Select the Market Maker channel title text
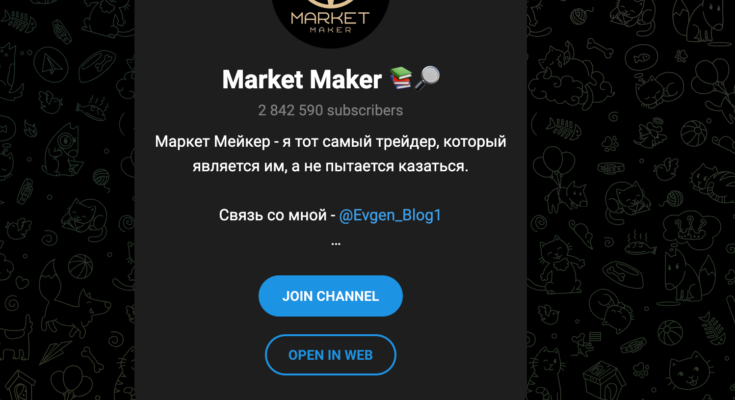Screen dimensions: 735x400 (x=302, y=79)
